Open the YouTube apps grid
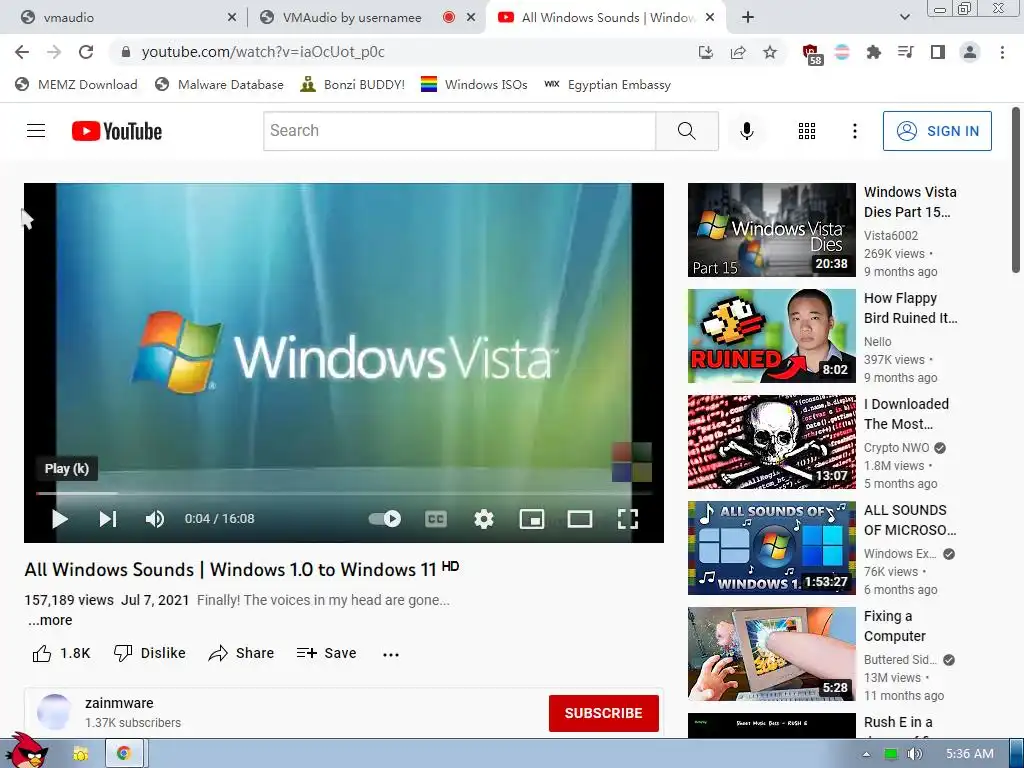The image size is (1024, 768). [x=807, y=131]
